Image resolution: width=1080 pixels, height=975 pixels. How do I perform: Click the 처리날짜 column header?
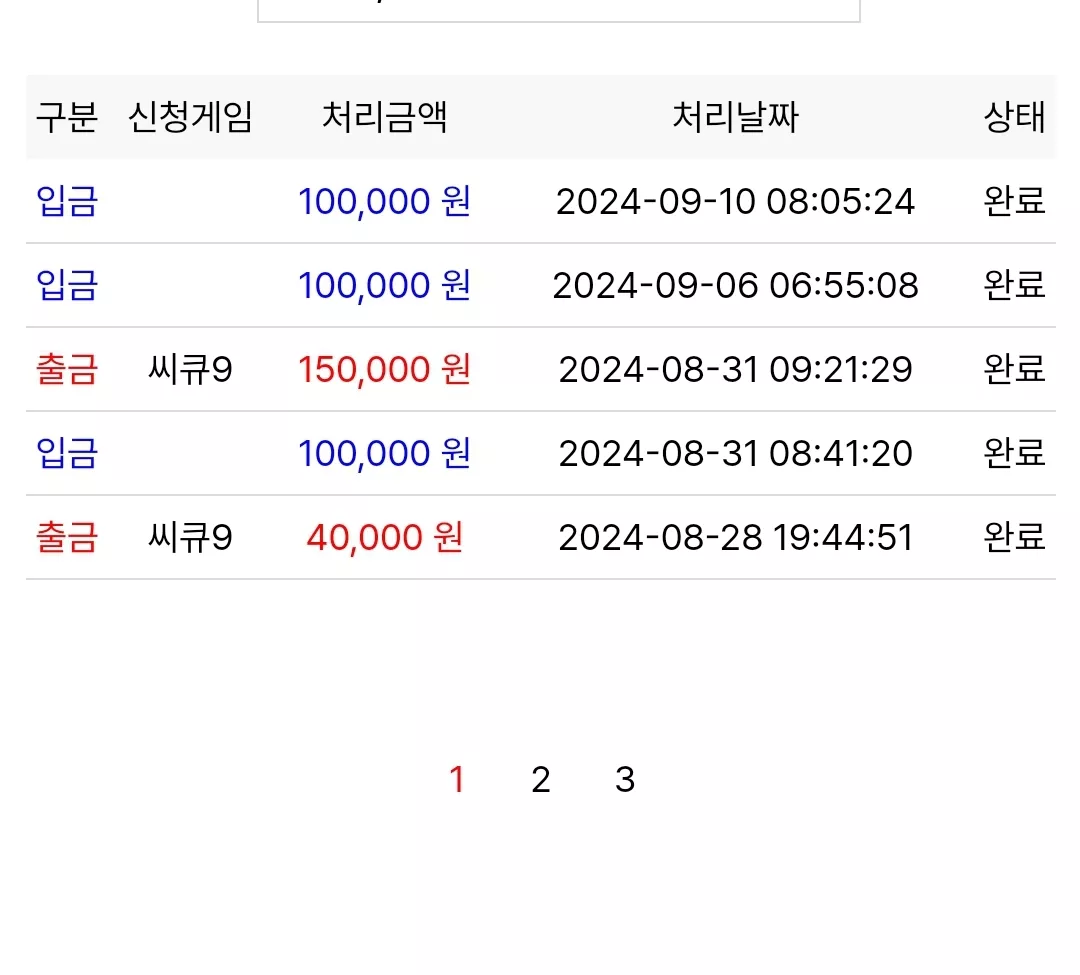[735, 117]
